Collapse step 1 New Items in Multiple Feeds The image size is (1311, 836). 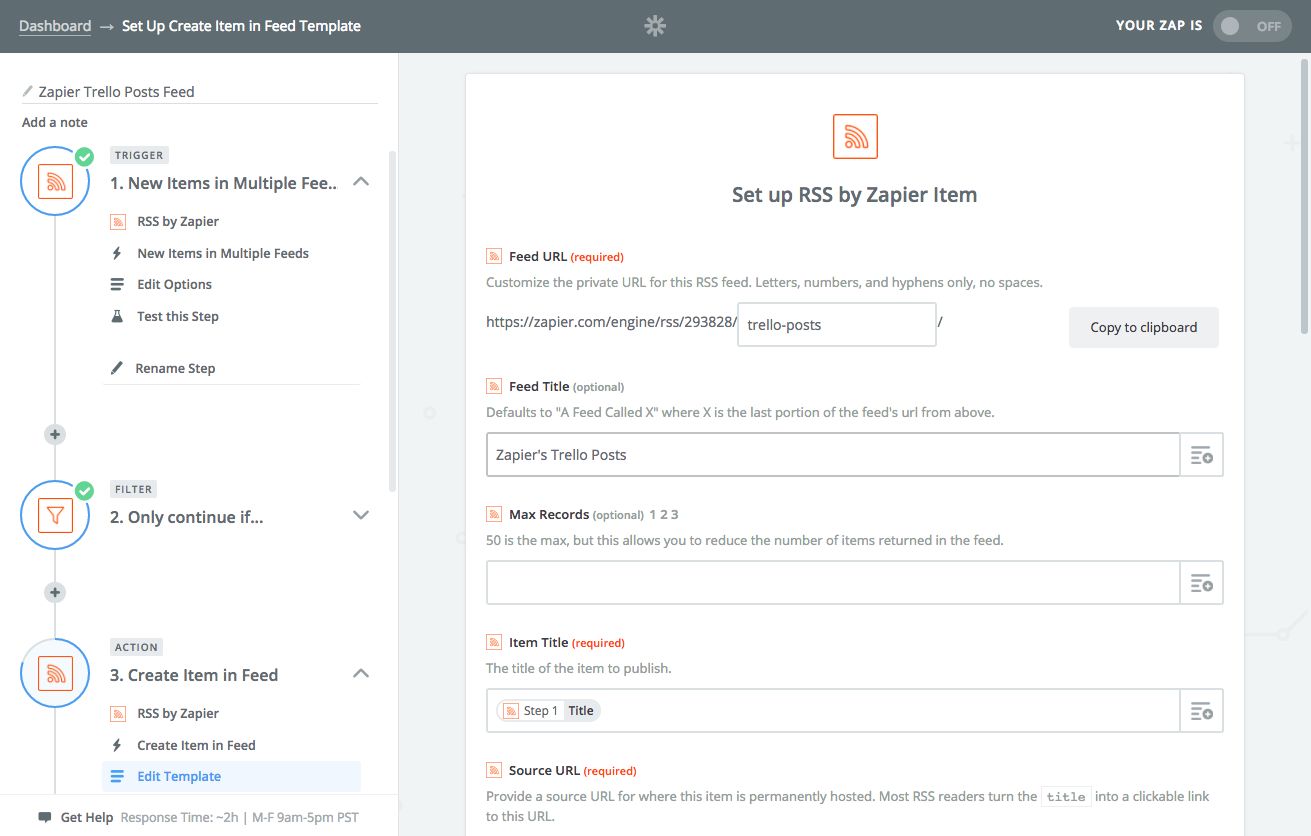pos(362,182)
